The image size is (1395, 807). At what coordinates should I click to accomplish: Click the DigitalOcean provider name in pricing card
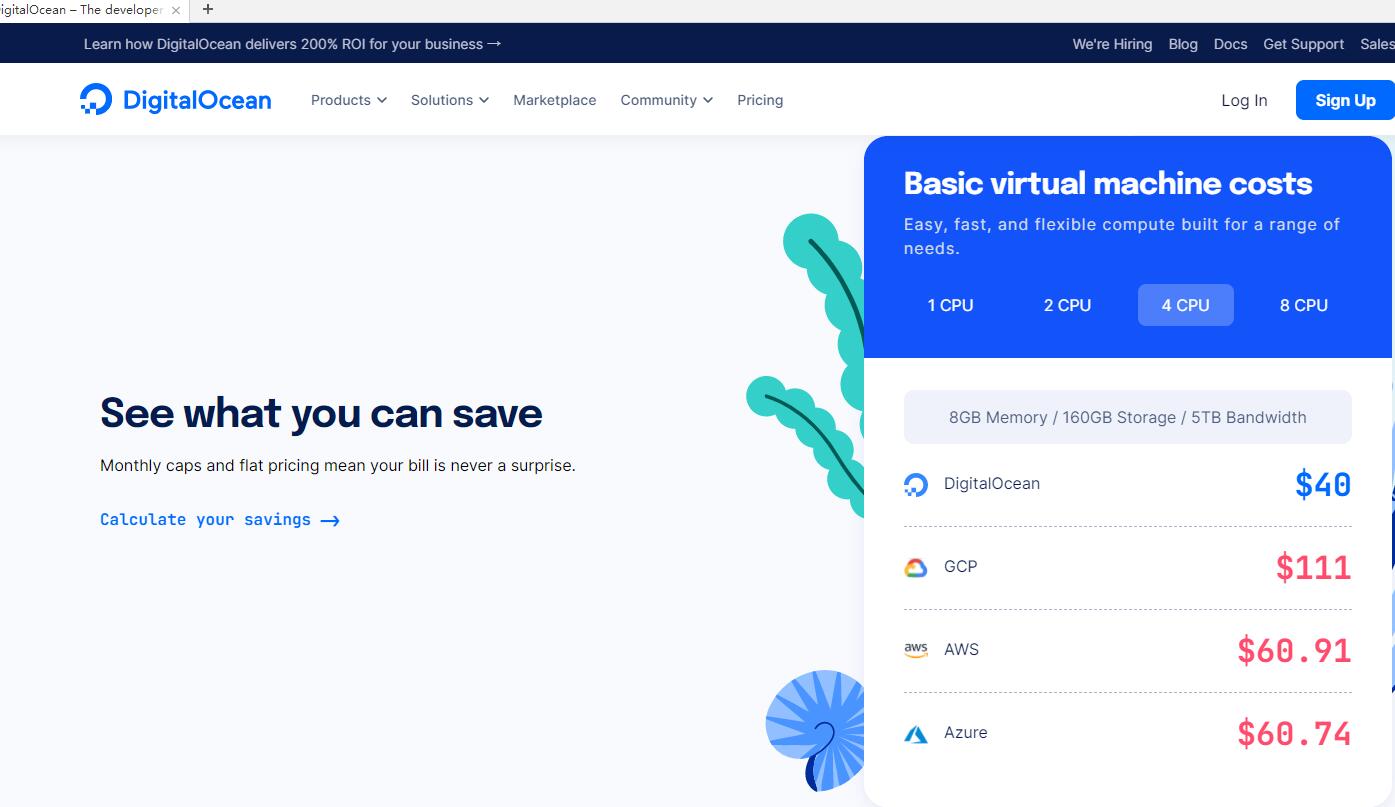coord(992,483)
